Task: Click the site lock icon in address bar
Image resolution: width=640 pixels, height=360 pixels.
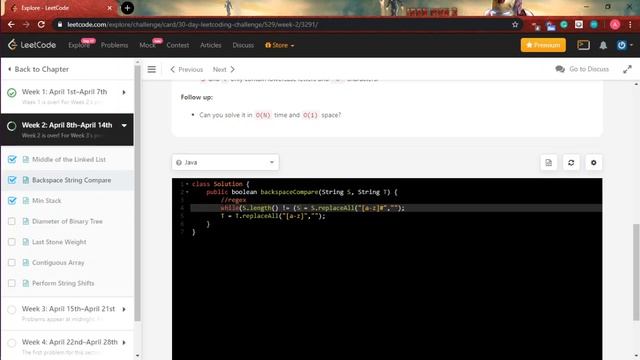Action: pos(60,24)
